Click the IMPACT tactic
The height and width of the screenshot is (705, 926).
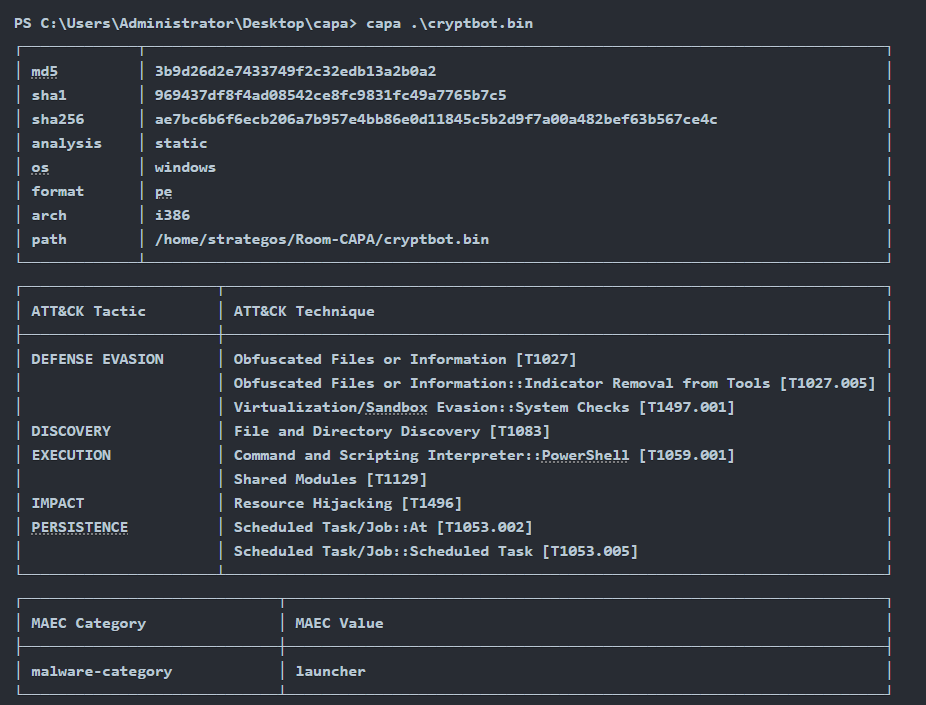[58, 504]
